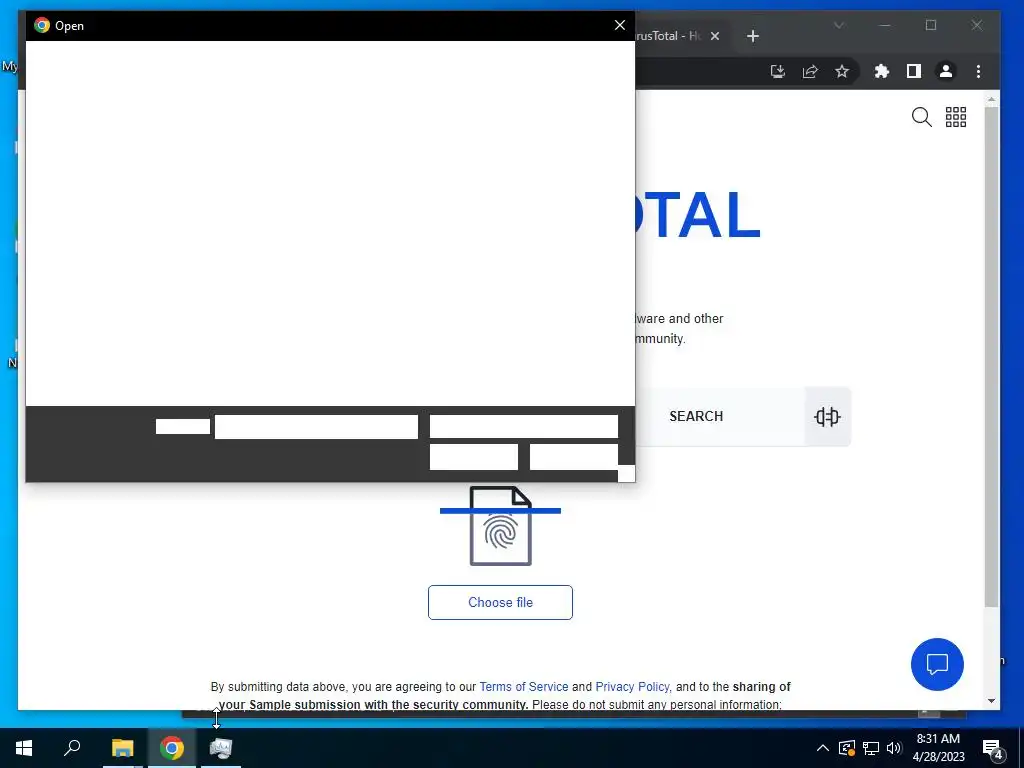The width and height of the screenshot is (1024, 768).
Task: Bookmark this page with the star icon
Action: [842, 71]
